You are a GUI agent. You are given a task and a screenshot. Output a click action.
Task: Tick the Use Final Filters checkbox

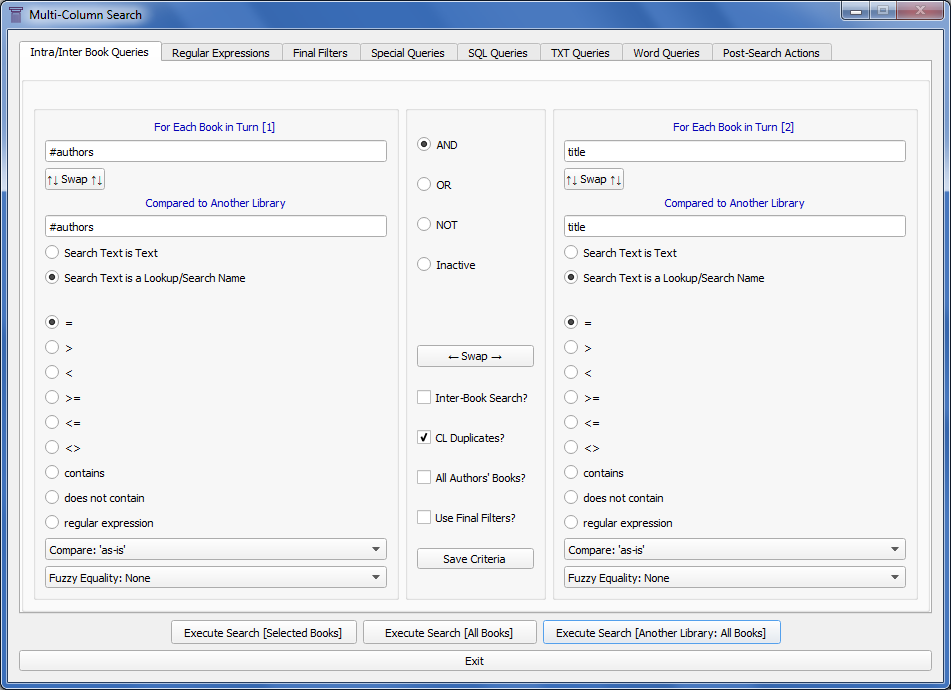(x=424, y=518)
